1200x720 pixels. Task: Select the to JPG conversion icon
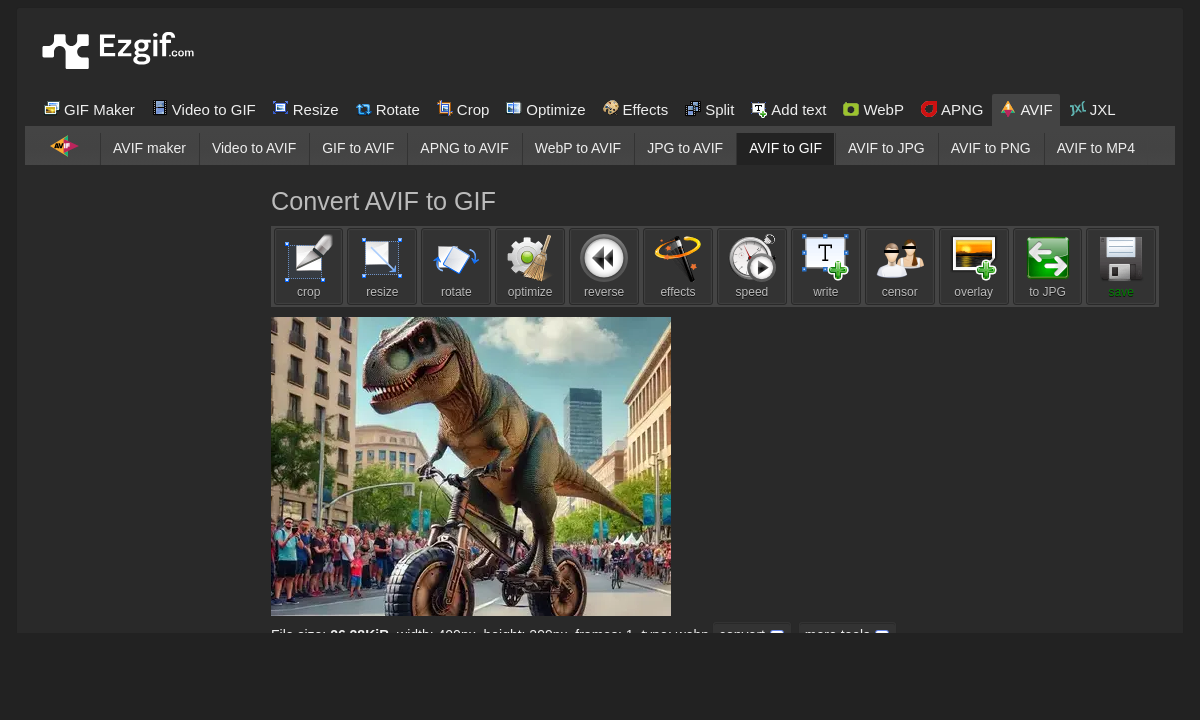(1047, 258)
